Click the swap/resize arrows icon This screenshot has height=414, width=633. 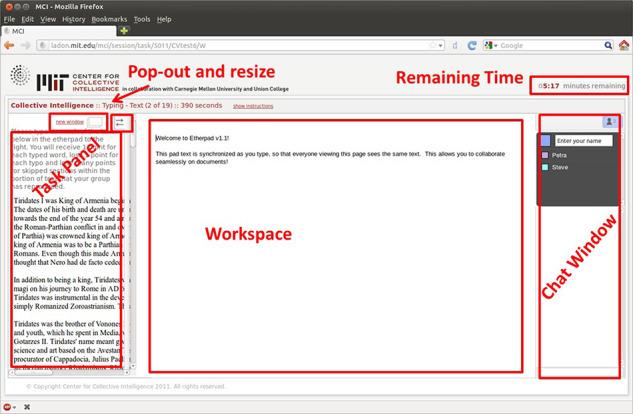120,122
